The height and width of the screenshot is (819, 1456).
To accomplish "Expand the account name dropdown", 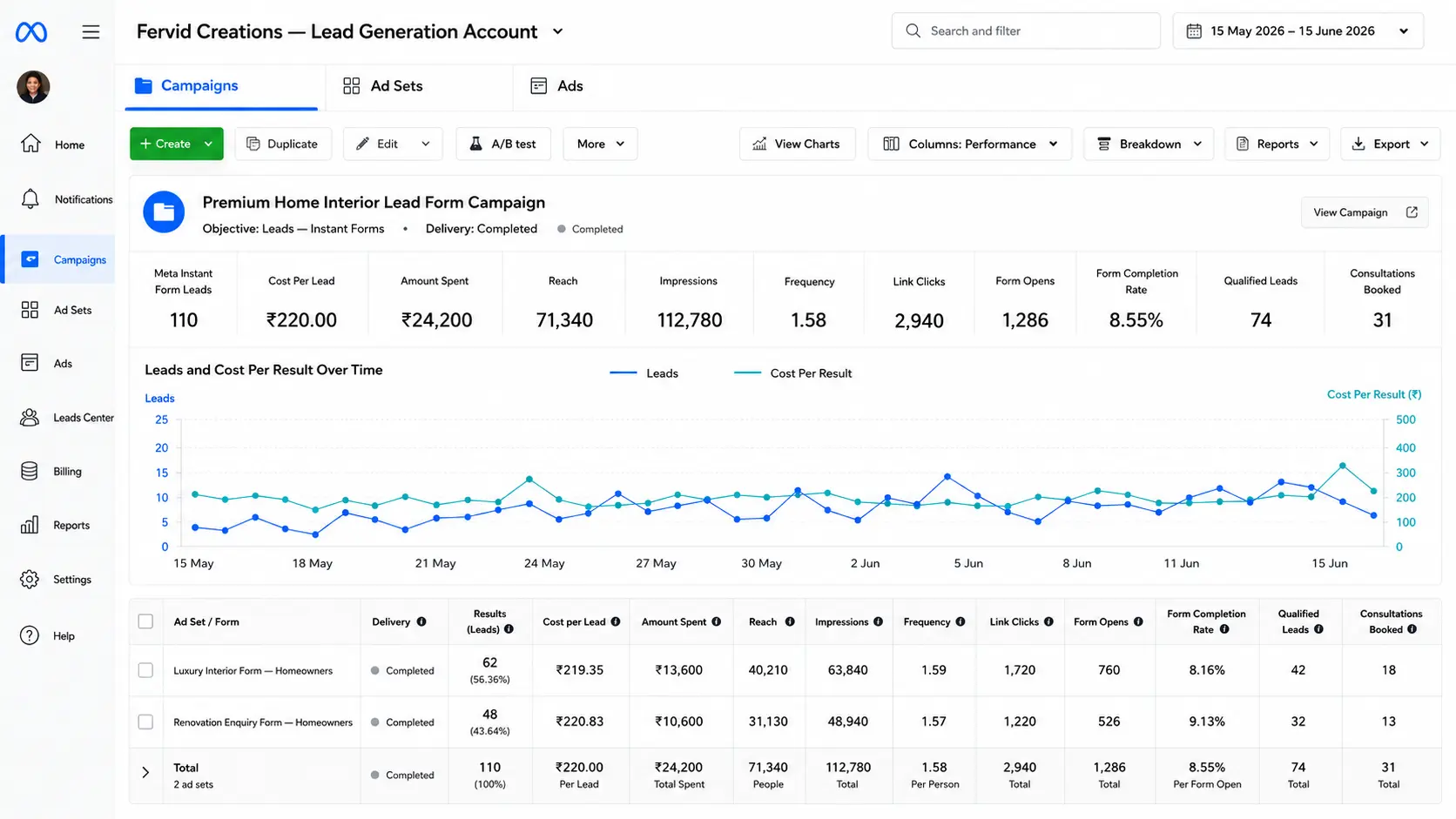I will point(558,31).
